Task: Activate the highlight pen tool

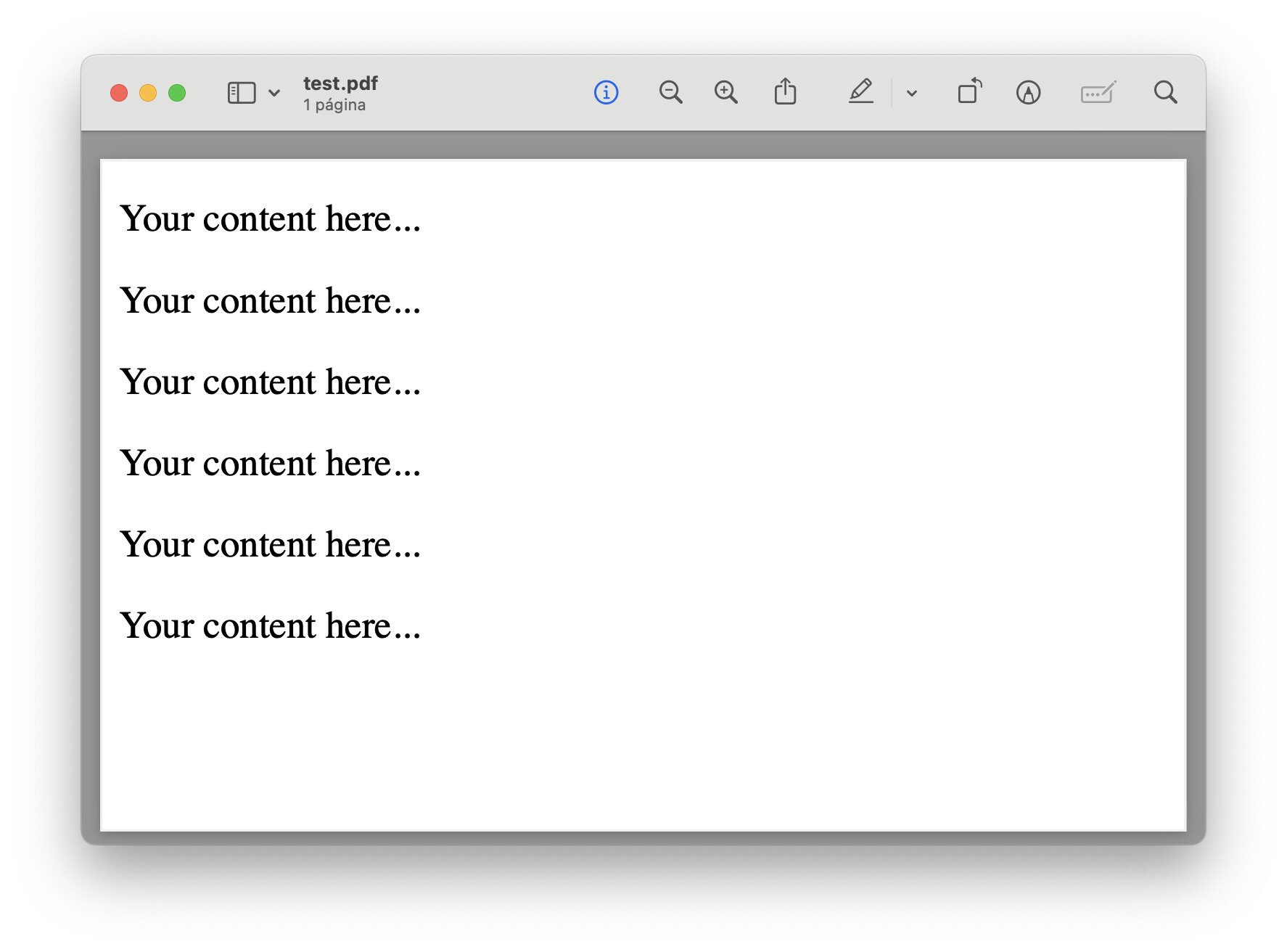Action: point(861,92)
